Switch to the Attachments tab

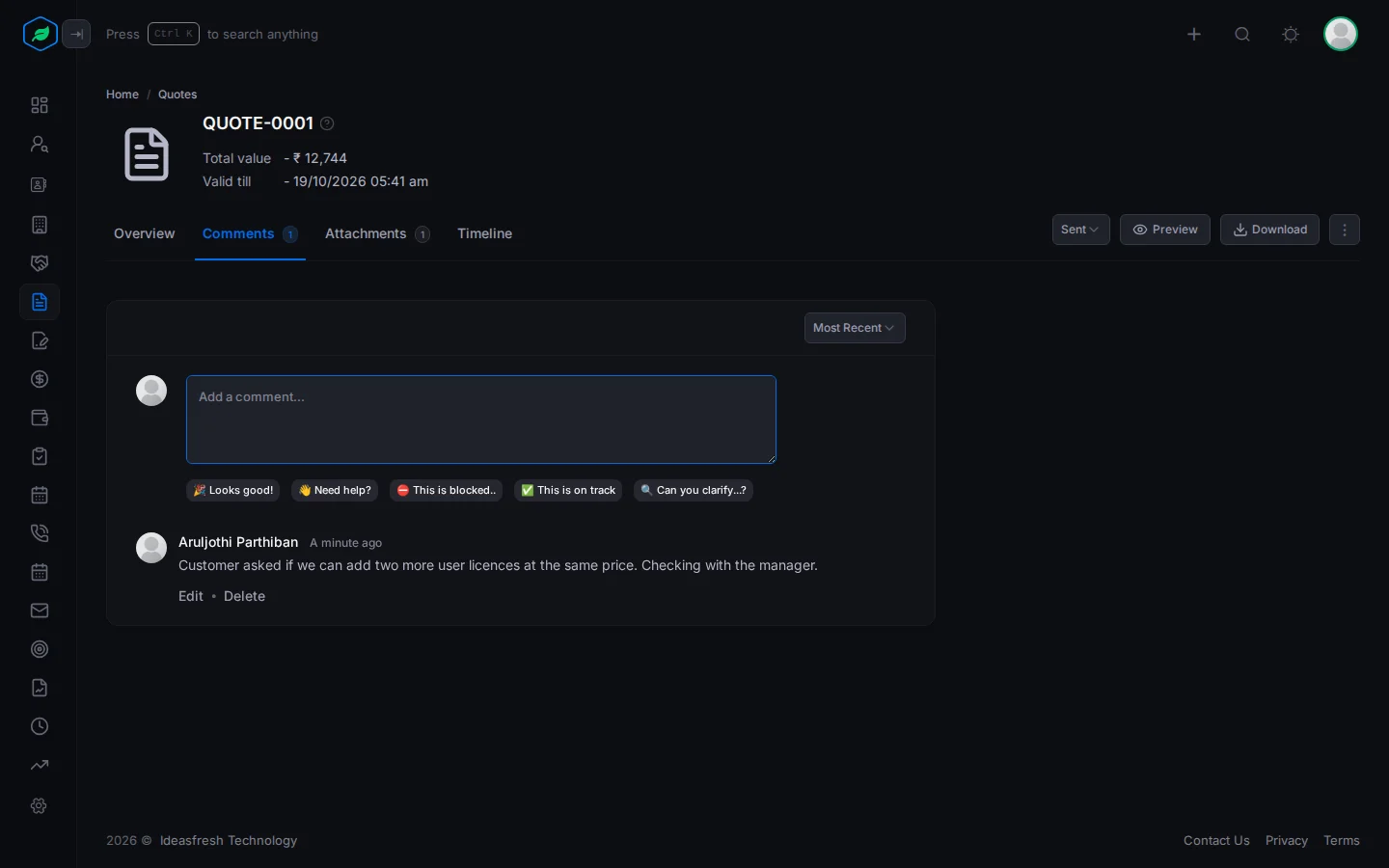pos(377,233)
